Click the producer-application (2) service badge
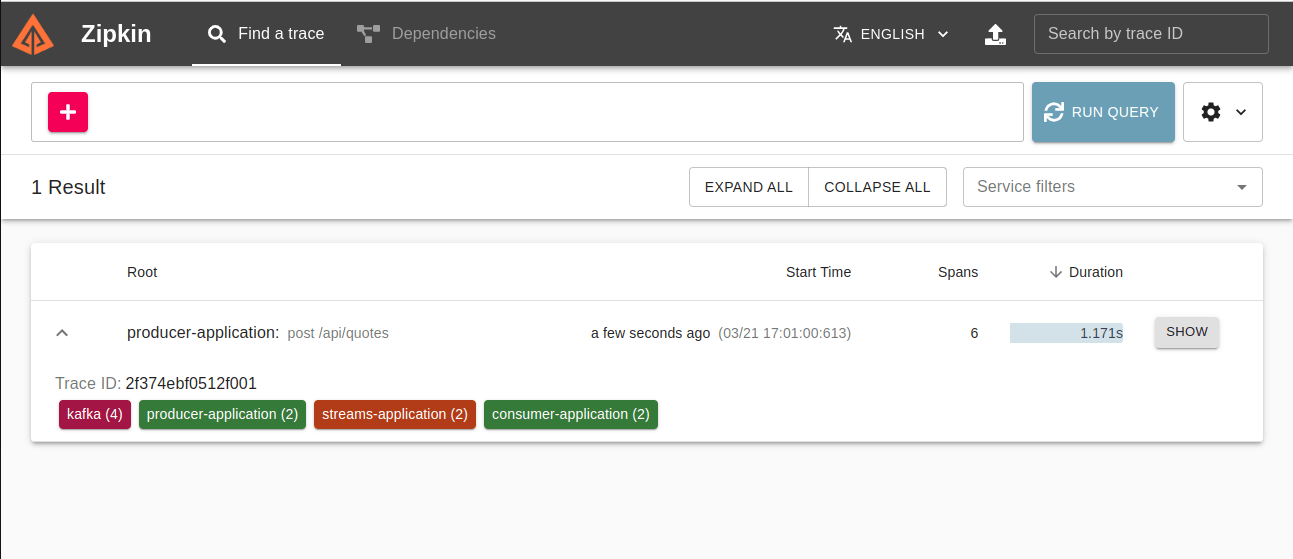Image resolution: width=1293 pixels, height=559 pixels. click(x=223, y=414)
